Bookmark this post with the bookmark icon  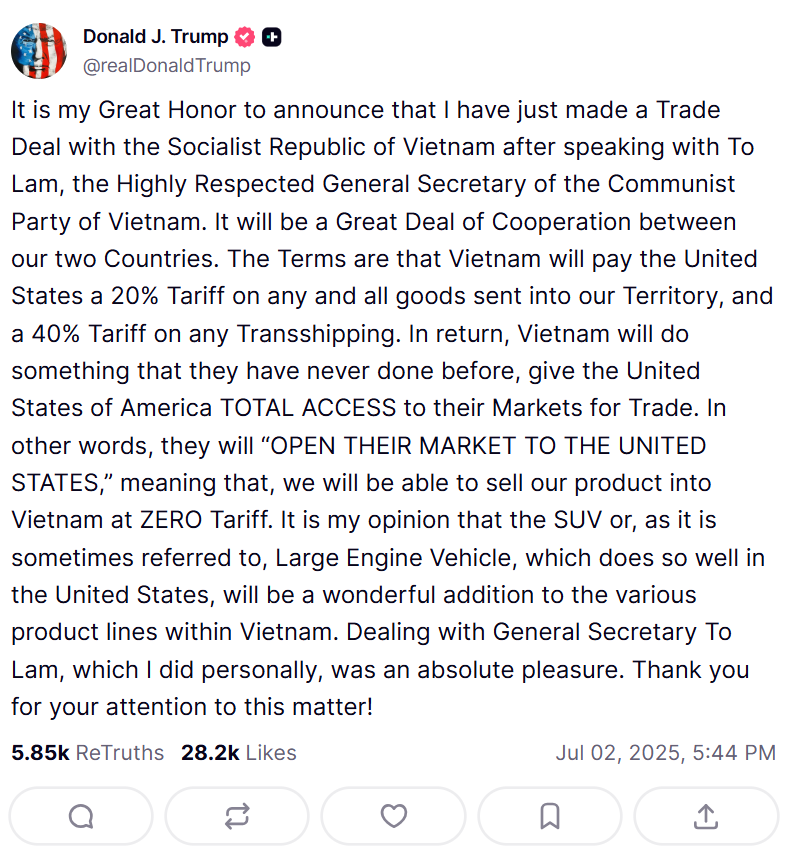click(x=550, y=816)
